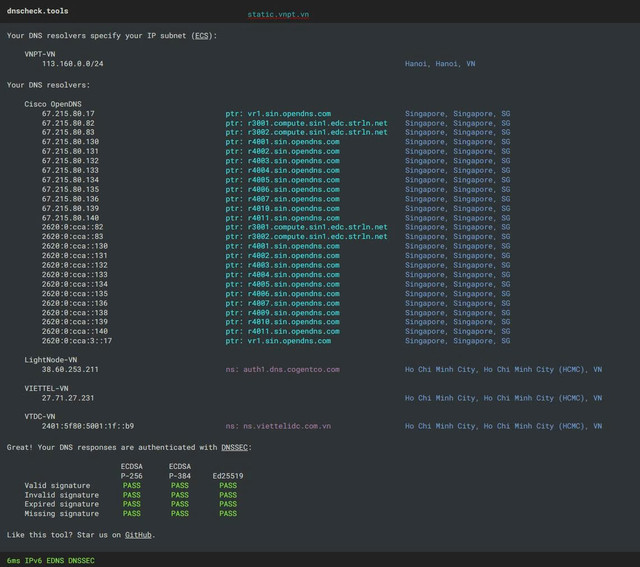The width and height of the screenshot is (640, 567).
Task: Click the IPv6 status bar indicator
Action: pyautogui.click(x=33, y=561)
